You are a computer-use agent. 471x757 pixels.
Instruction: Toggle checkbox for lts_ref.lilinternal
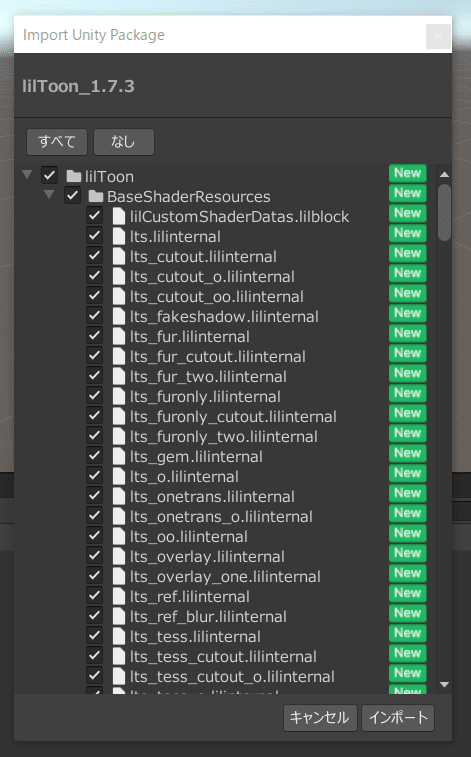(x=95, y=596)
